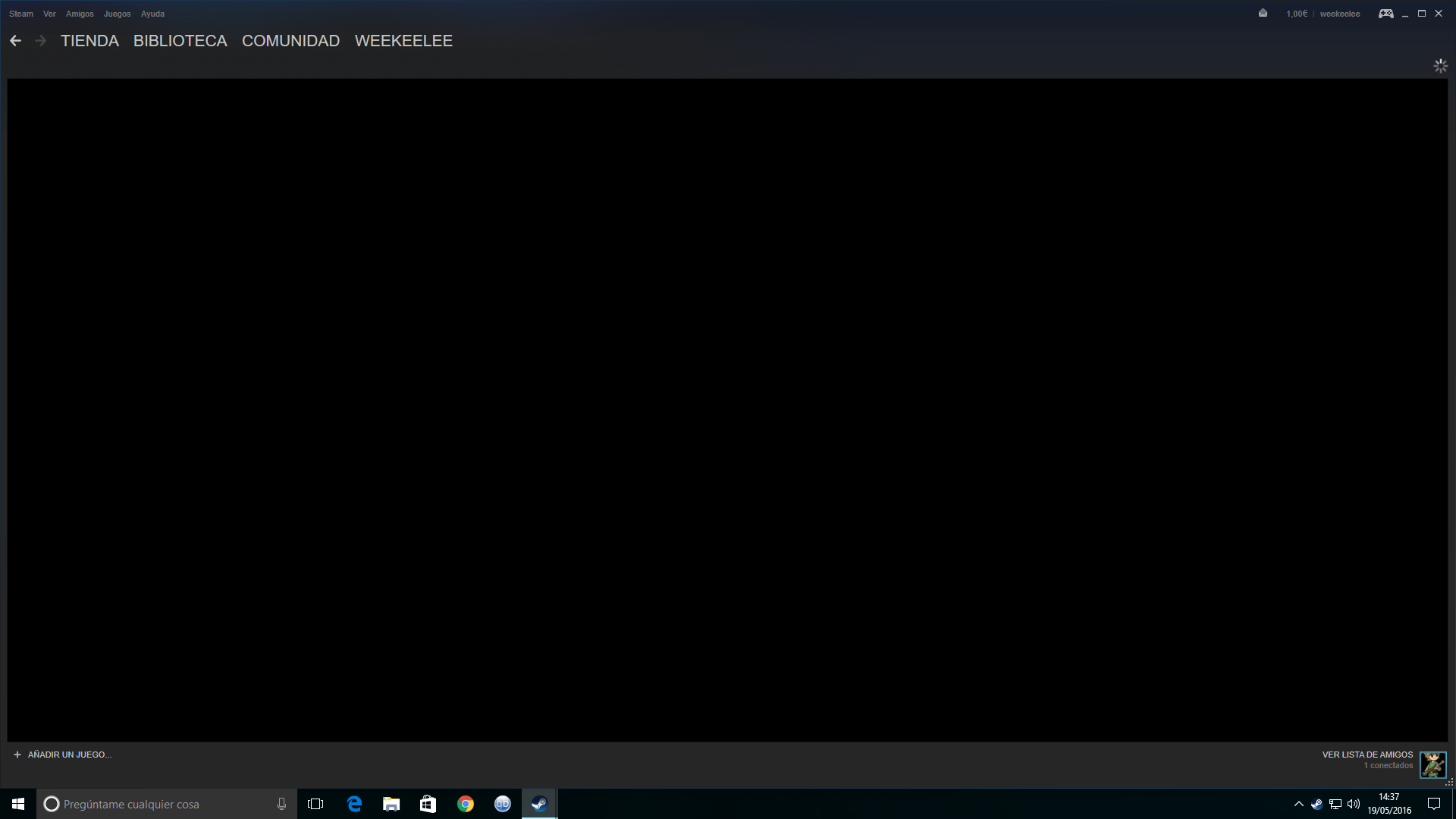Go to the COMUNIDAD tab
This screenshot has height=819, width=1456.
click(290, 41)
